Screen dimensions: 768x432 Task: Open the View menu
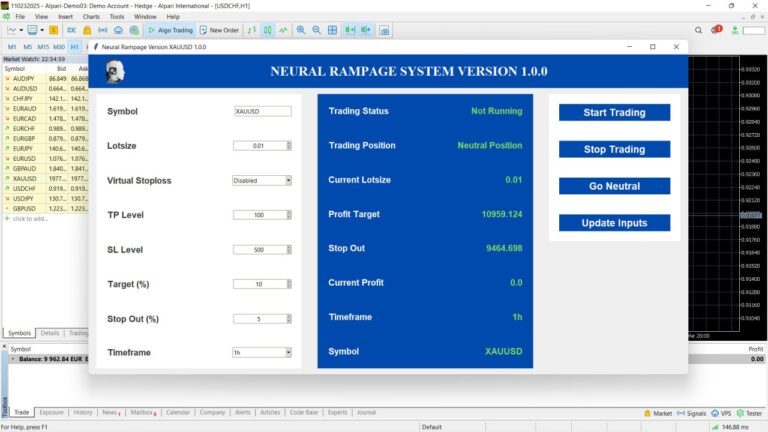(41, 17)
